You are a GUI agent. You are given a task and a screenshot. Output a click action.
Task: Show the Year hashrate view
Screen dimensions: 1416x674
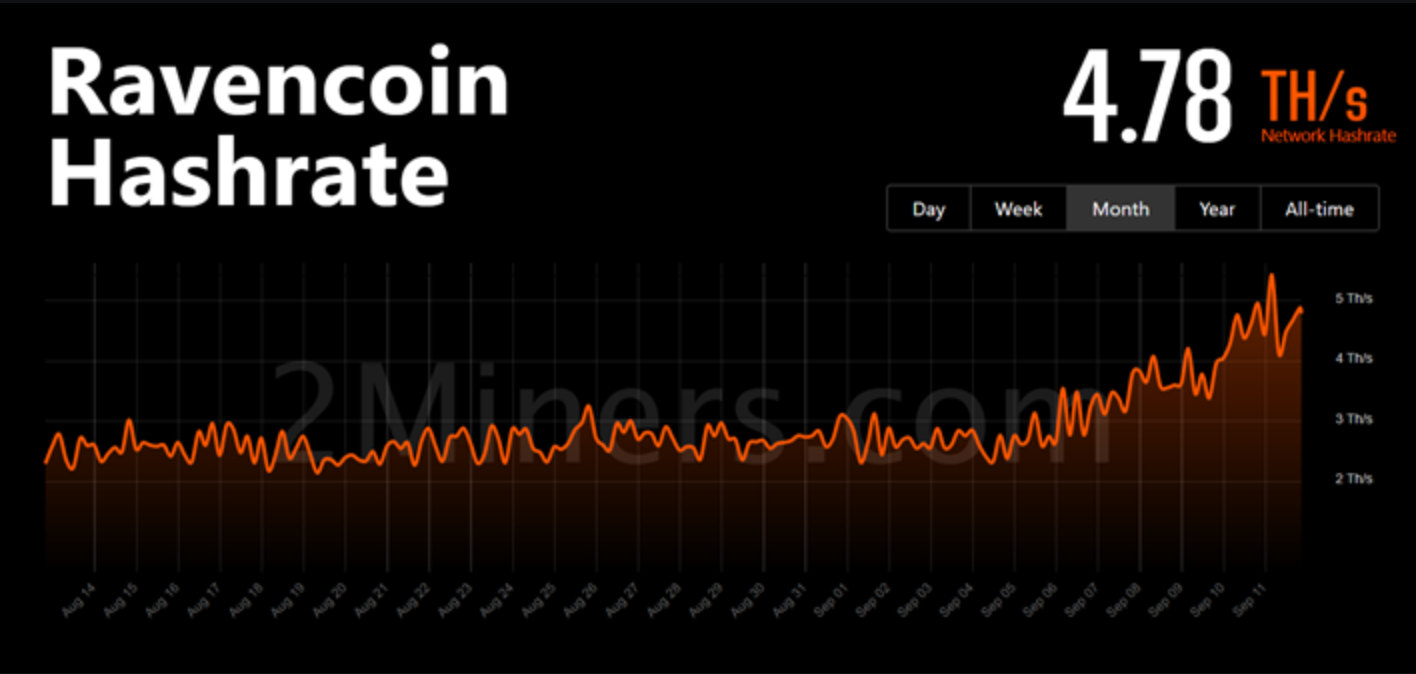(1217, 209)
